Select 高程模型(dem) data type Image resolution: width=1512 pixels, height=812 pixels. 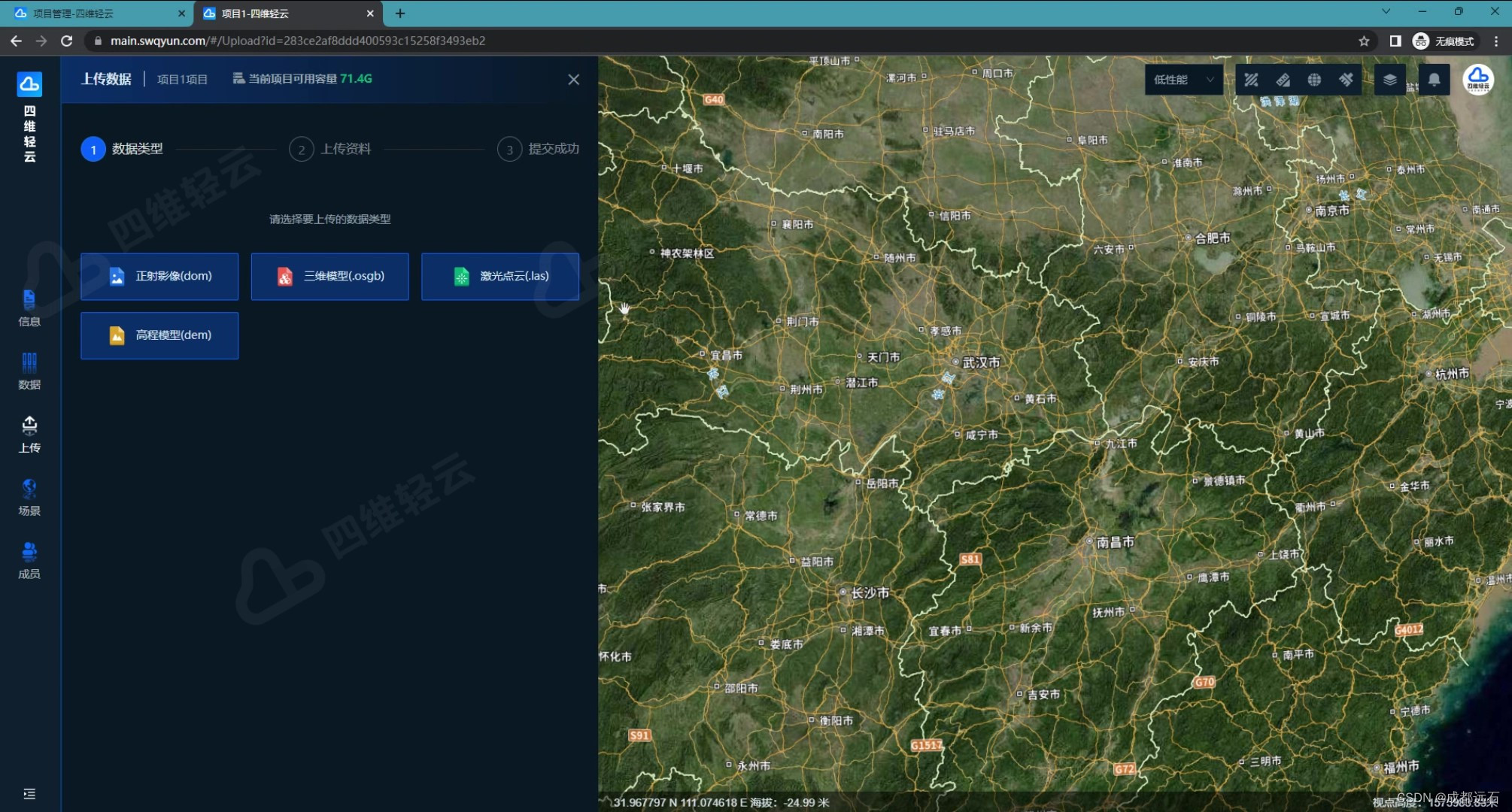(159, 335)
